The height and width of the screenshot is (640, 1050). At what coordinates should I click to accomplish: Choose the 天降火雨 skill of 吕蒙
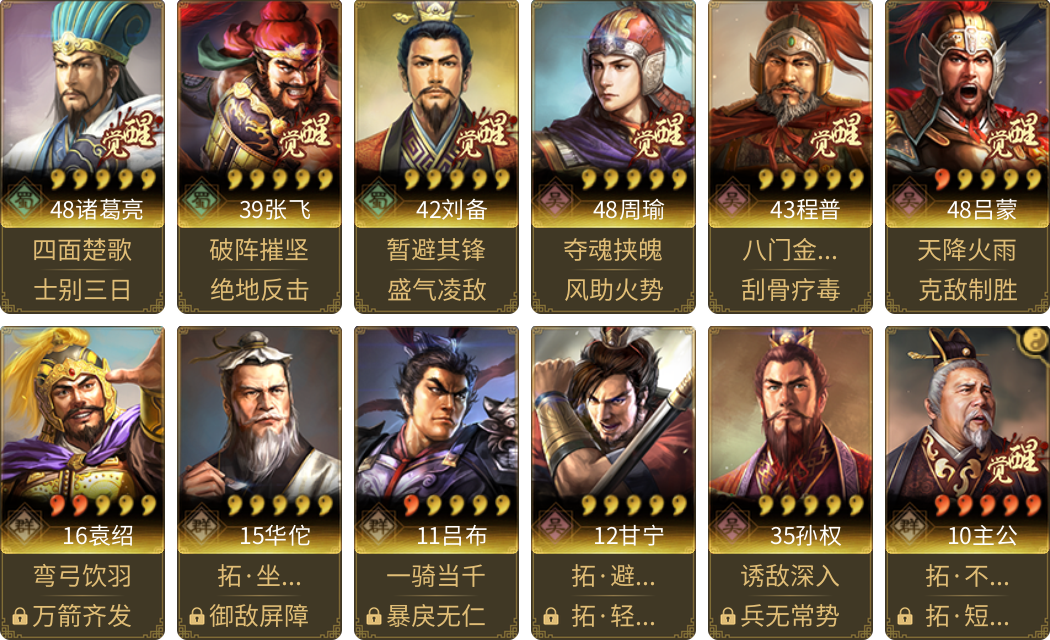click(x=967, y=250)
